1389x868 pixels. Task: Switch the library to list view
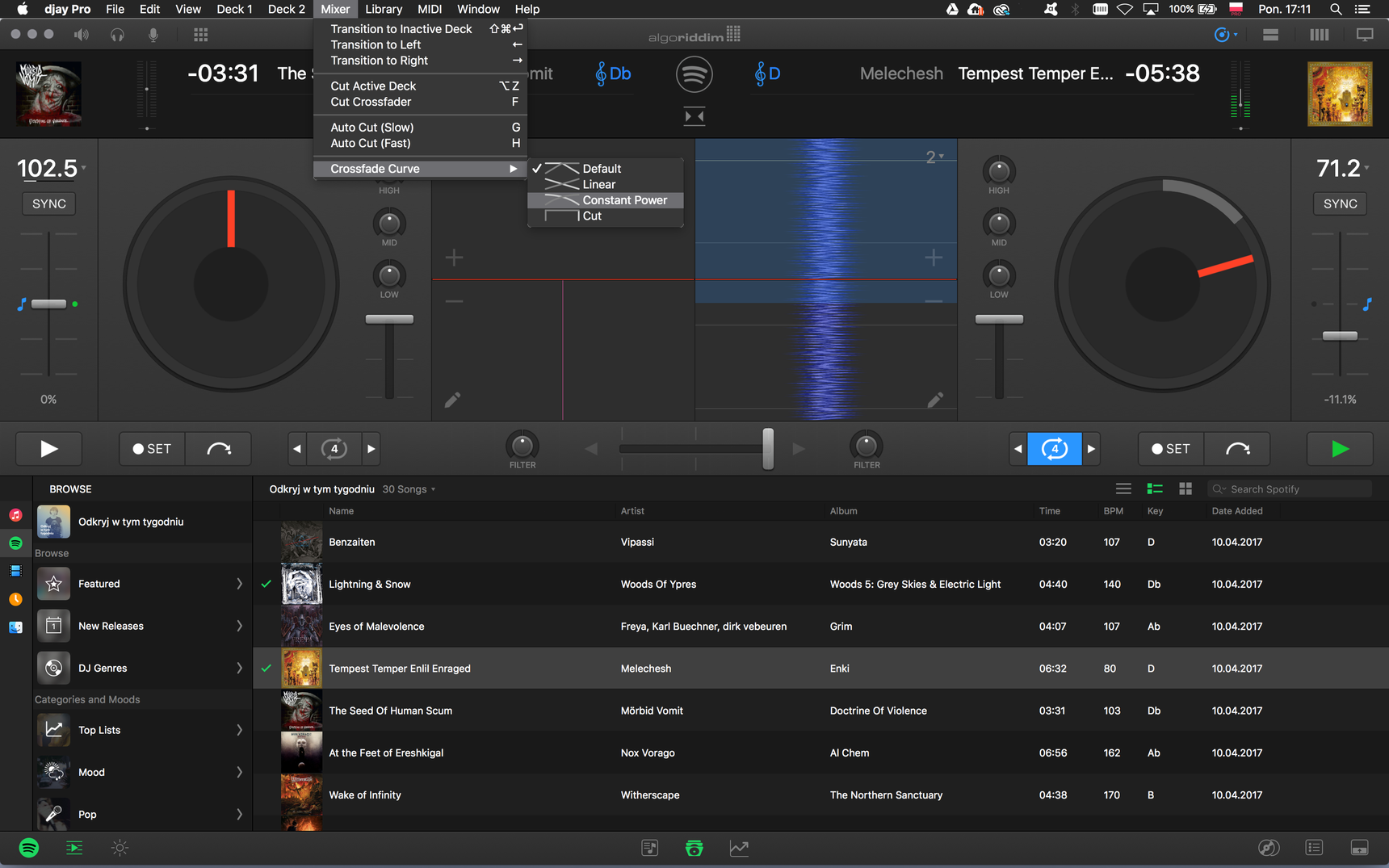coord(1123,489)
